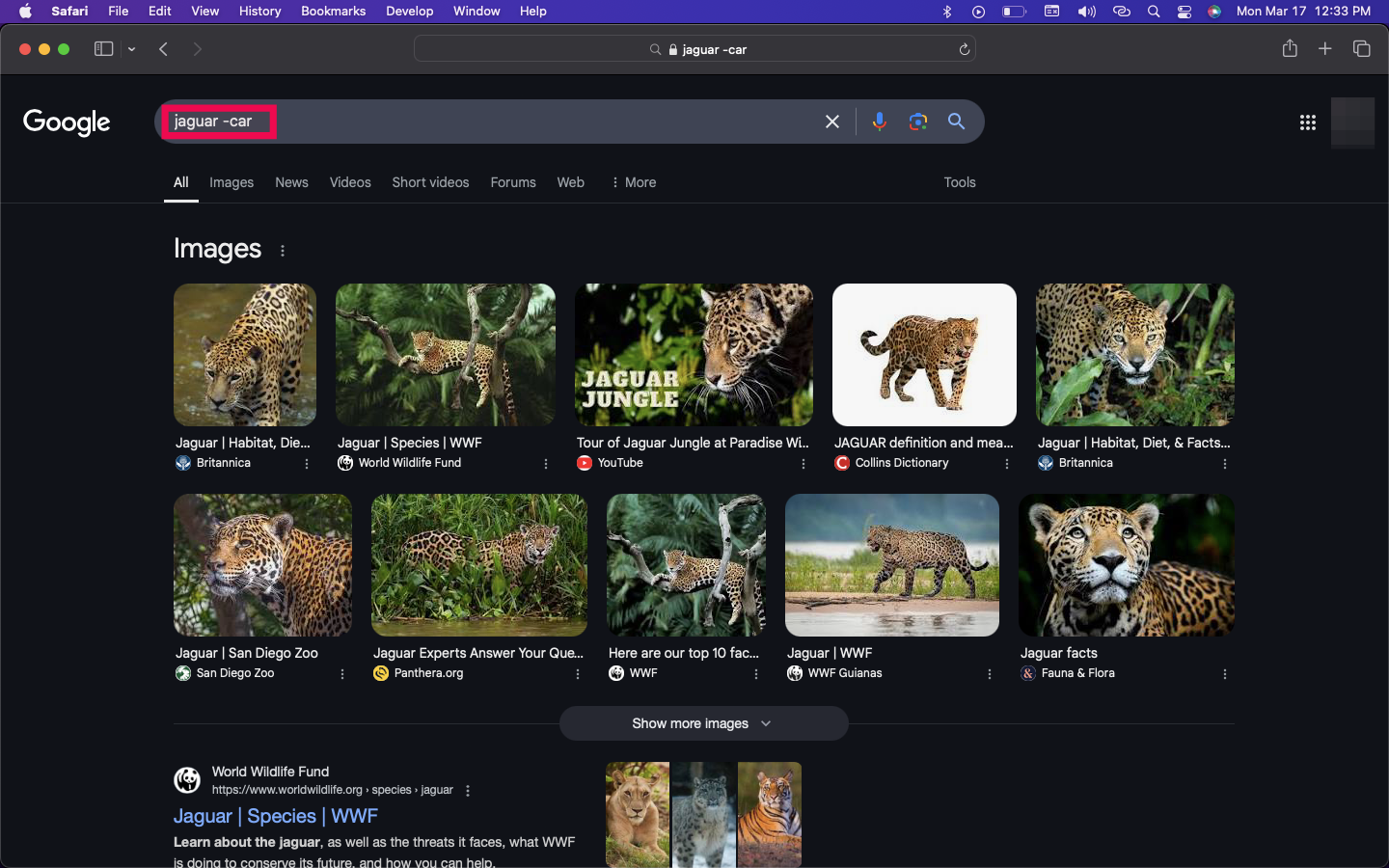Click the Safari Share icon
The height and width of the screenshot is (868, 1389).
click(x=1290, y=49)
